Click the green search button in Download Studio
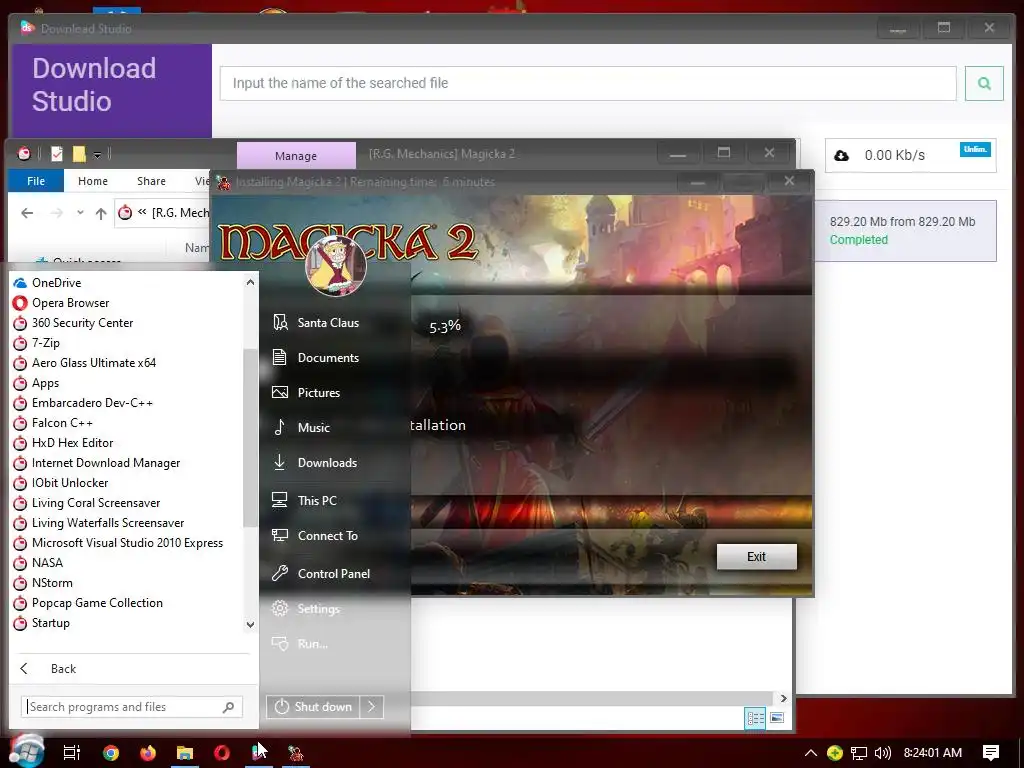The image size is (1024, 768). (x=984, y=83)
